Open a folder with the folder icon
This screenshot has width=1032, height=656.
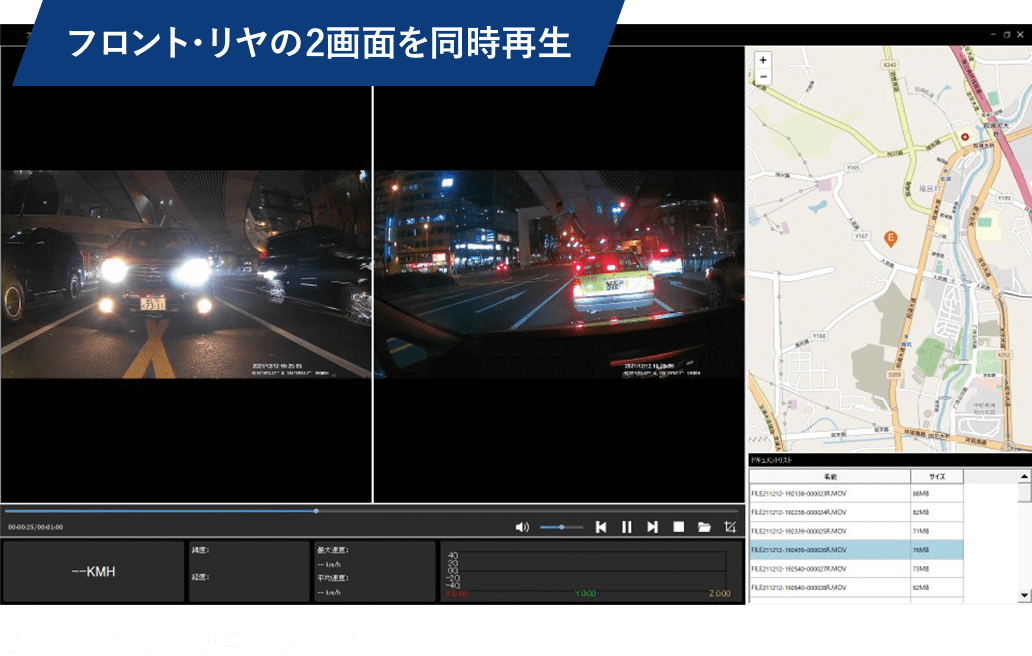(704, 527)
